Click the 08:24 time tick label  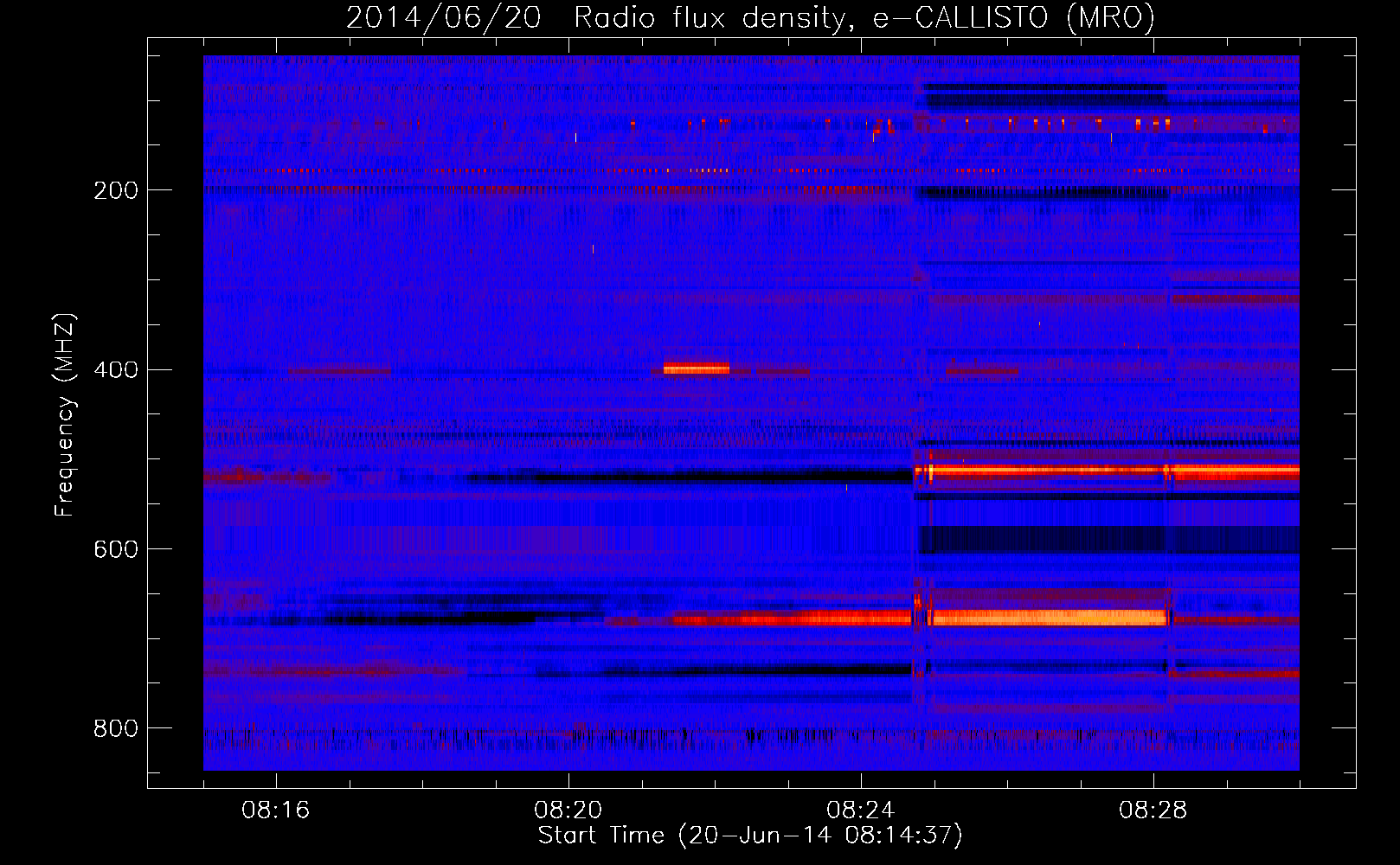[x=861, y=811]
